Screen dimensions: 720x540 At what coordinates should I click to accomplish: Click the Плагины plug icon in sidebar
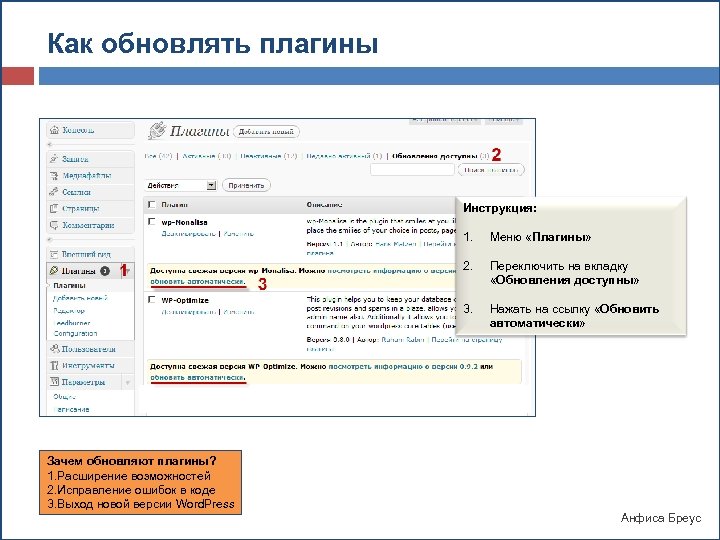(54, 270)
